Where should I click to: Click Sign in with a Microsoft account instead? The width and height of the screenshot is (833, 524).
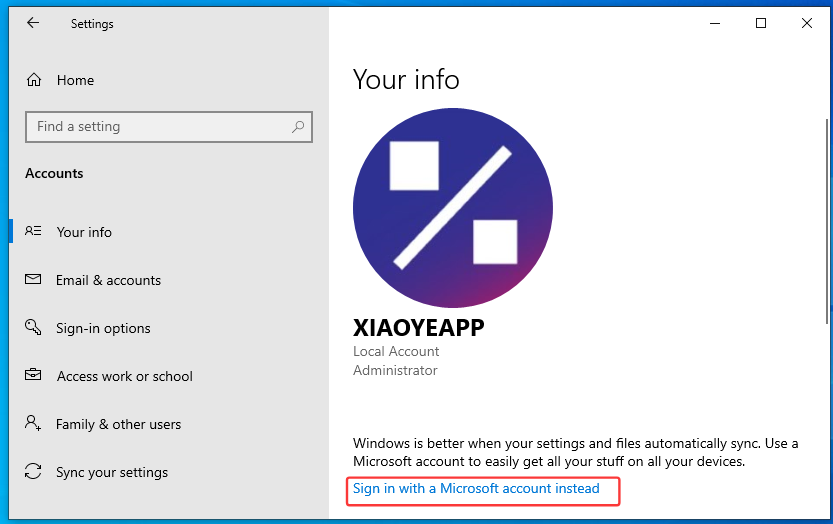point(476,489)
